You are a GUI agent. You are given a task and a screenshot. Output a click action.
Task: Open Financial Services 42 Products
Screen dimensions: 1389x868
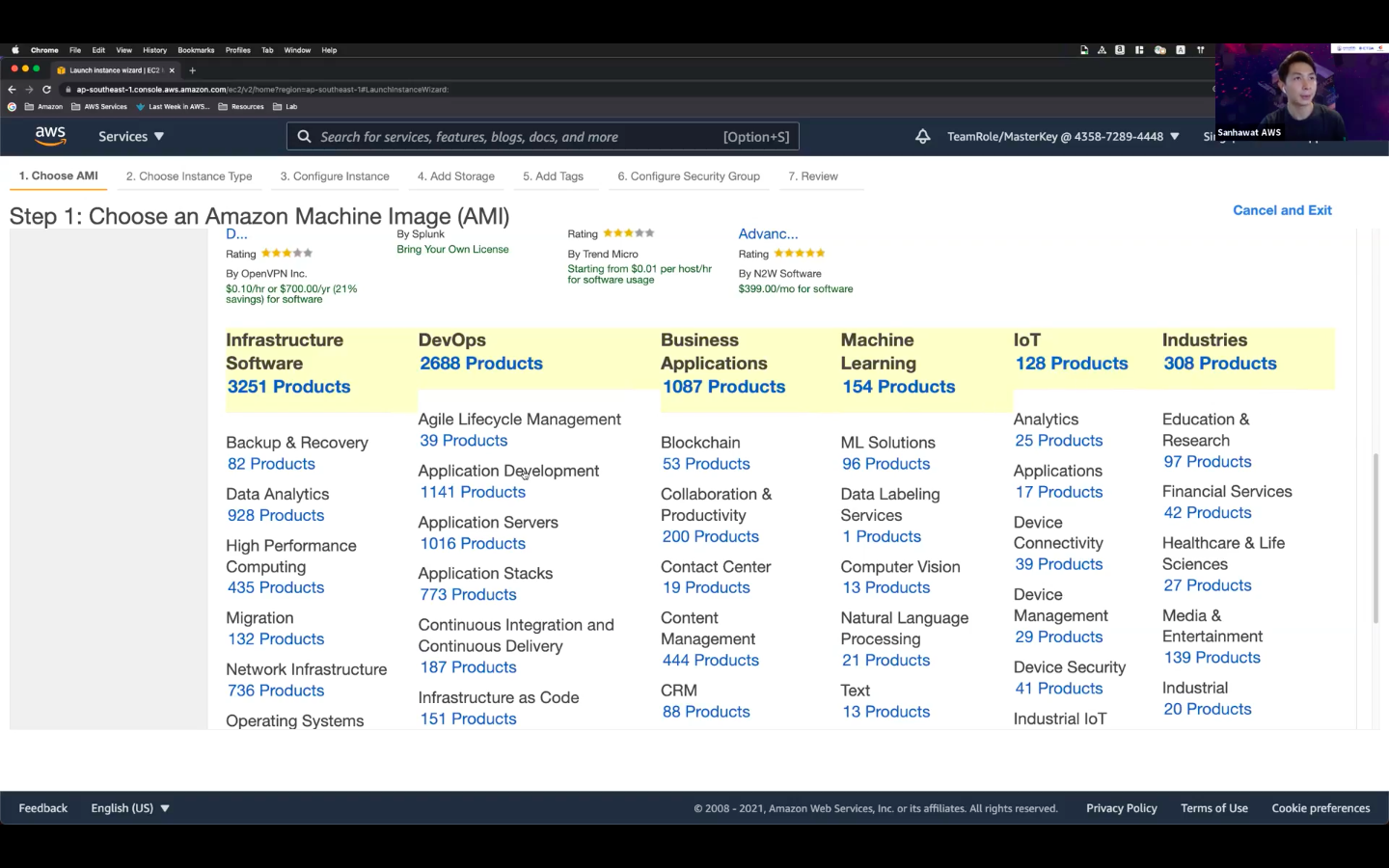[1208, 513]
